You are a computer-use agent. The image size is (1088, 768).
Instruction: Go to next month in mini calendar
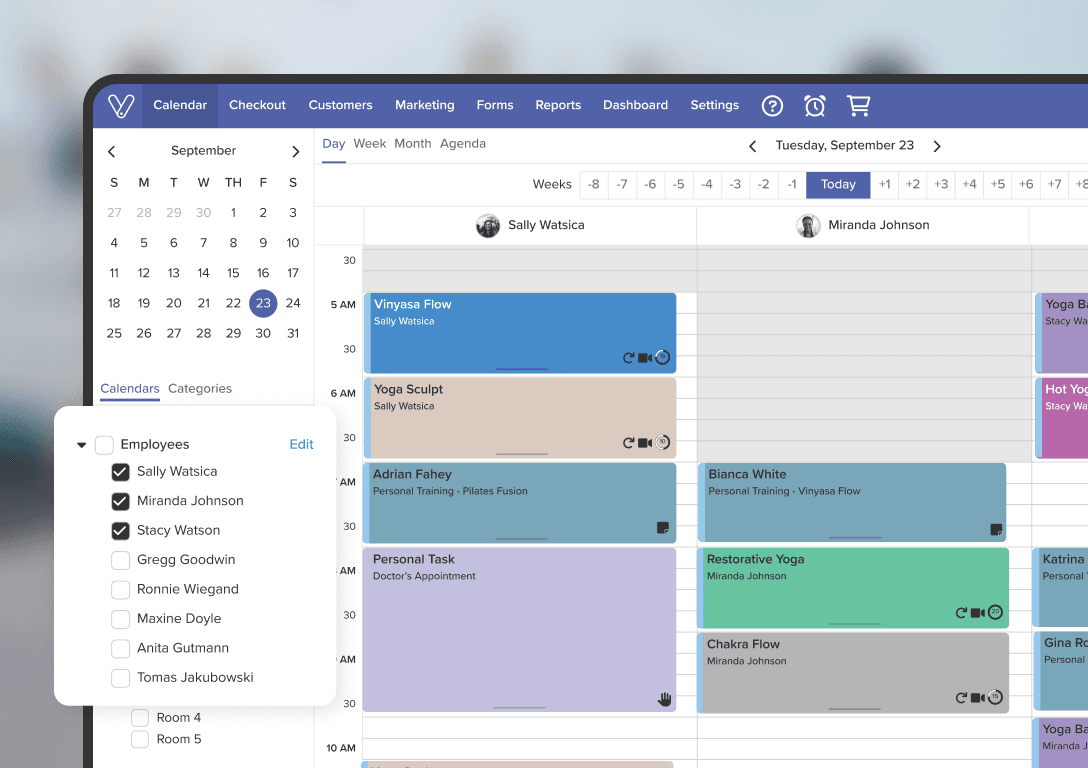(295, 152)
